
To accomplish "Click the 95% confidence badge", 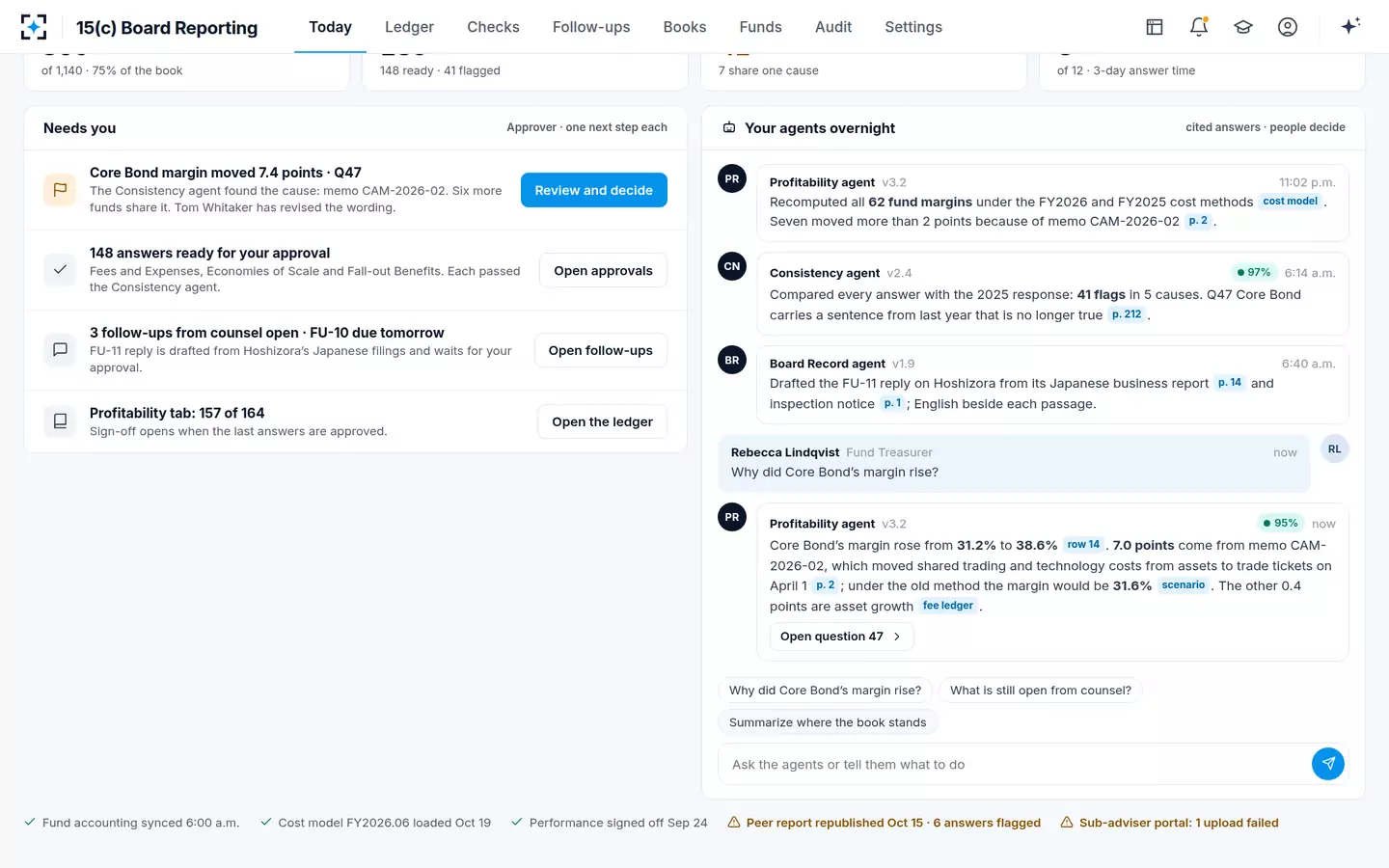I will click(1280, 523).
